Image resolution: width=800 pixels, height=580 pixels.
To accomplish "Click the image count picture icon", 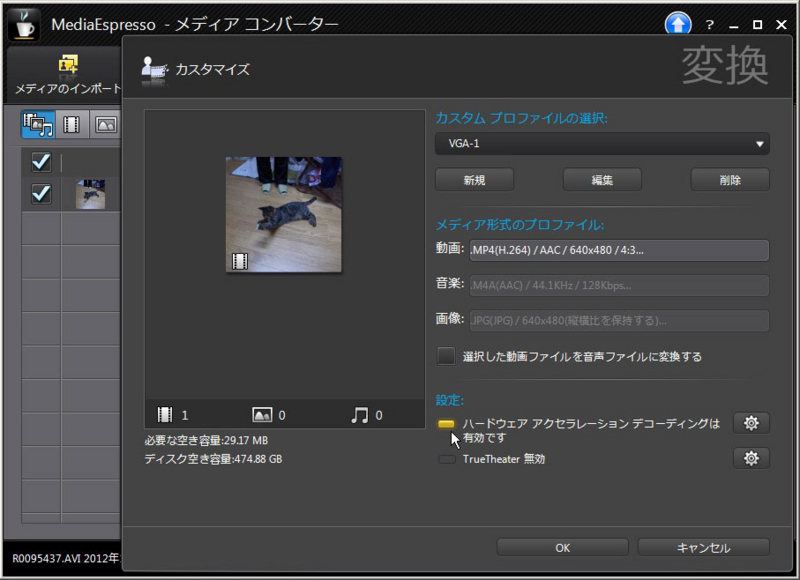I will coord(262,414).
